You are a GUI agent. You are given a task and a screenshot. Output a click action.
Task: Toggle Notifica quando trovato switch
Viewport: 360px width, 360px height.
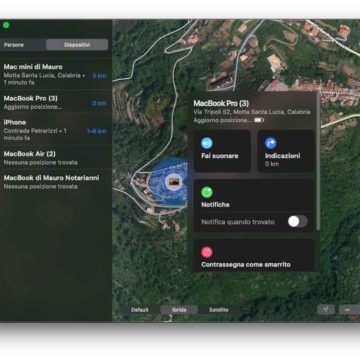click(x=298, y=221)
